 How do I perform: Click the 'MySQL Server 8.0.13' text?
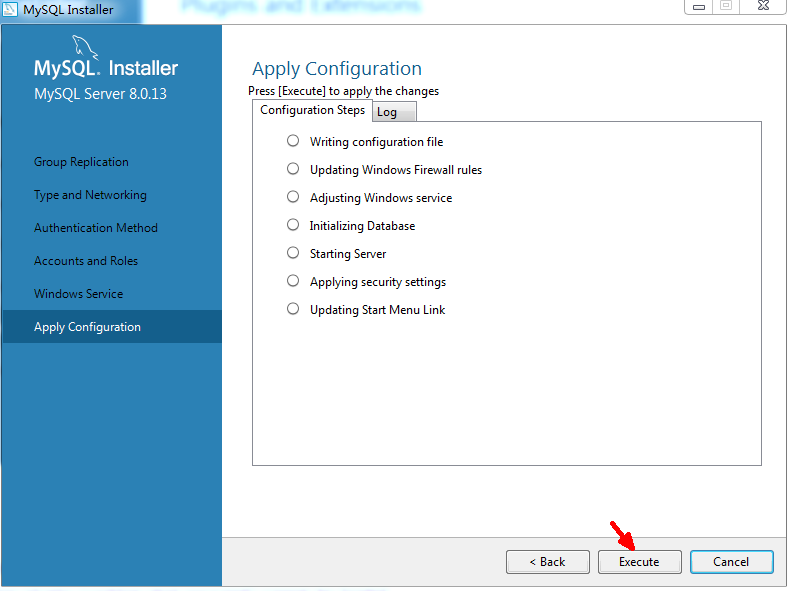101,94
